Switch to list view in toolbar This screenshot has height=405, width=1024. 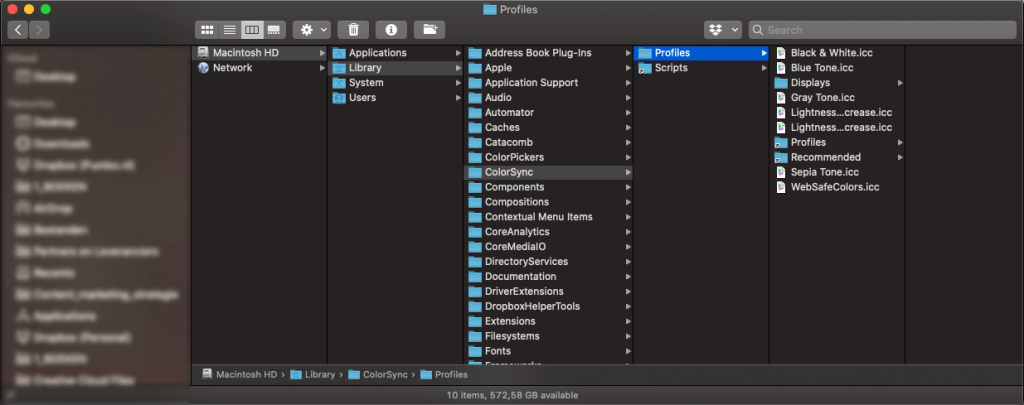tap(229, 30)
